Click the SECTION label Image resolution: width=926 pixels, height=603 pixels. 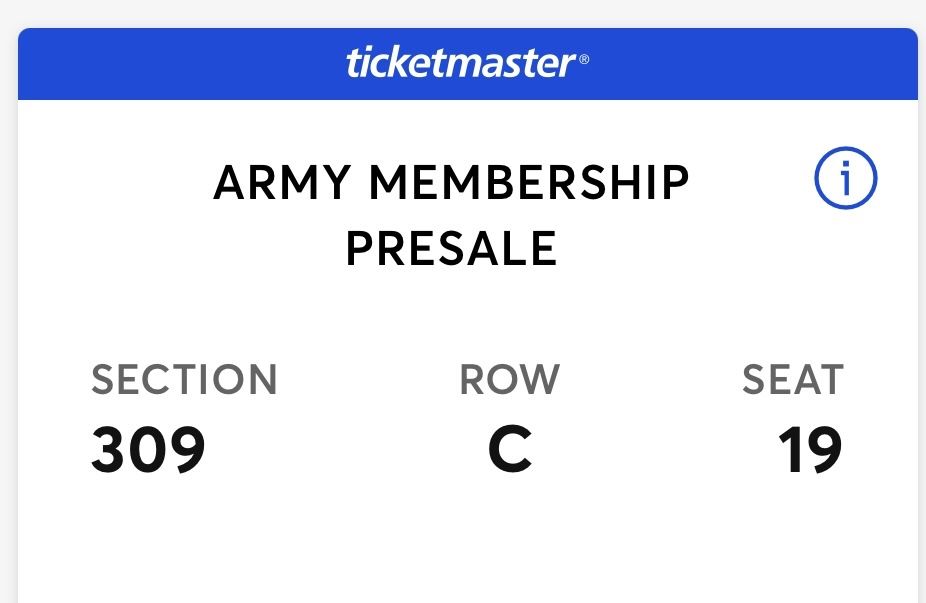[184, 380]
